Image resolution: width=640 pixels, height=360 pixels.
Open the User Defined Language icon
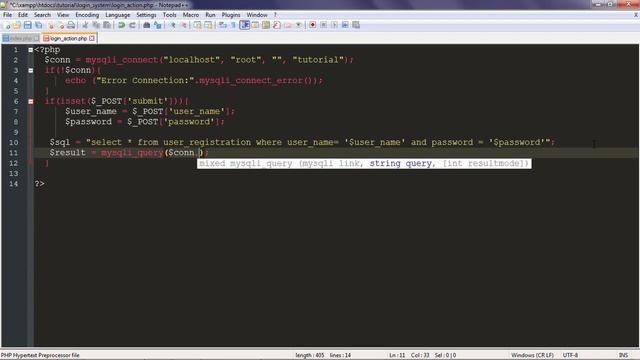(x=255, y=25)
